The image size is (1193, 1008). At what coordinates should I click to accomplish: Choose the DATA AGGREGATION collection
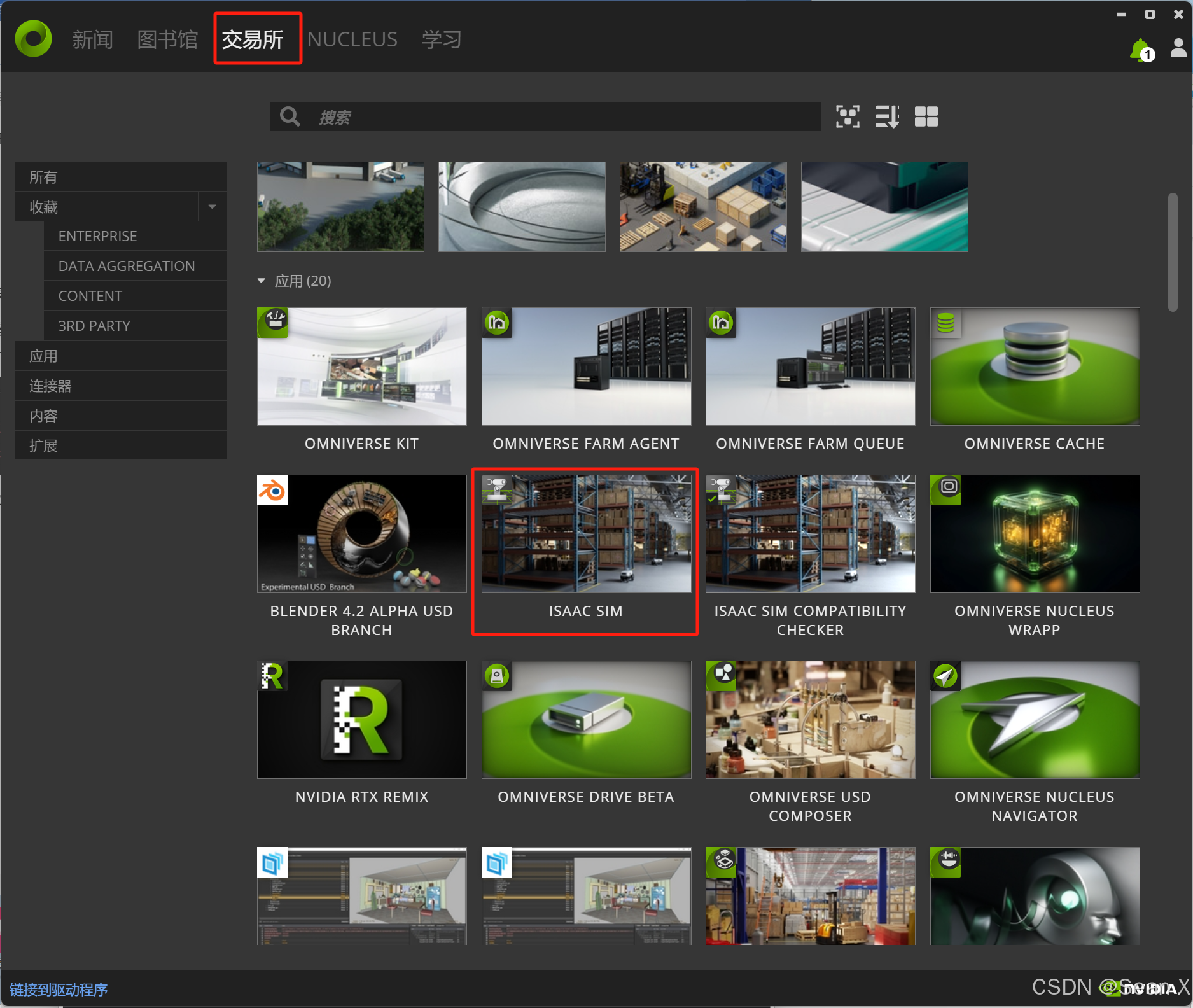pyautogui.click(x=135, y=266)
